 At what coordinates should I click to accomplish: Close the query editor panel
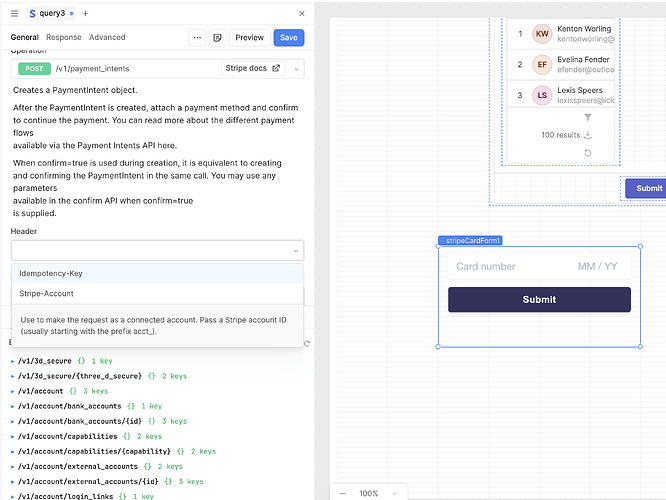click(x=302, y=14)
